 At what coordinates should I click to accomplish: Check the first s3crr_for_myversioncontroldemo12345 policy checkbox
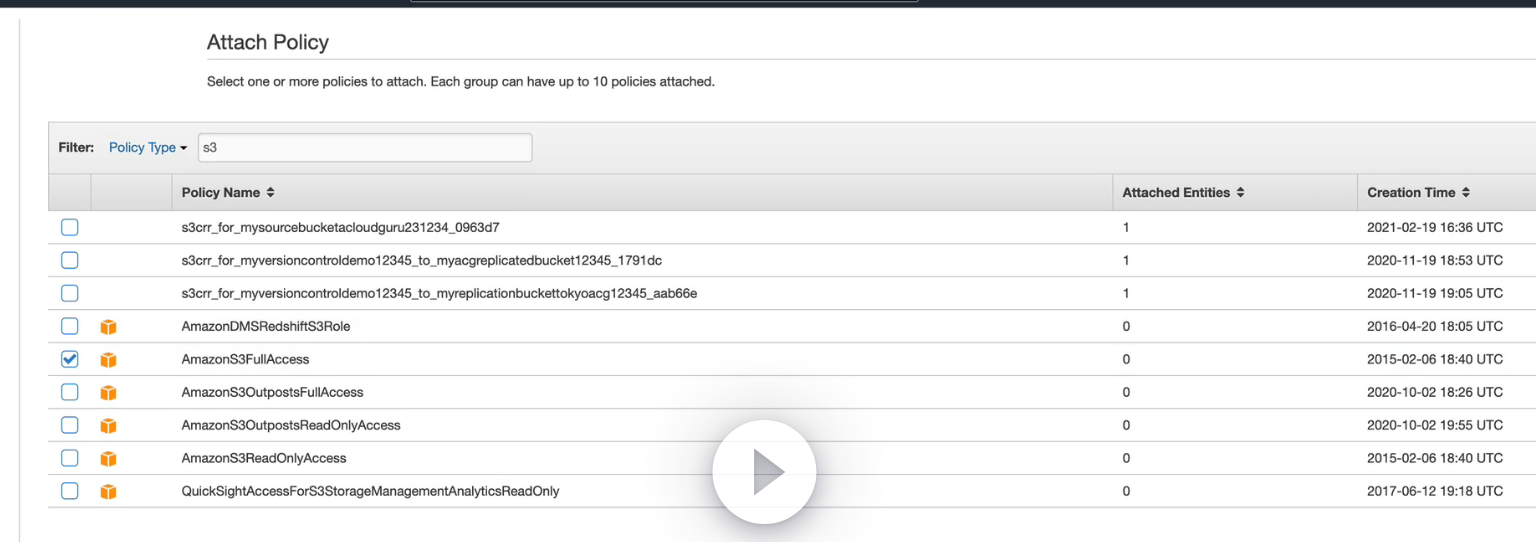(69, 260)
